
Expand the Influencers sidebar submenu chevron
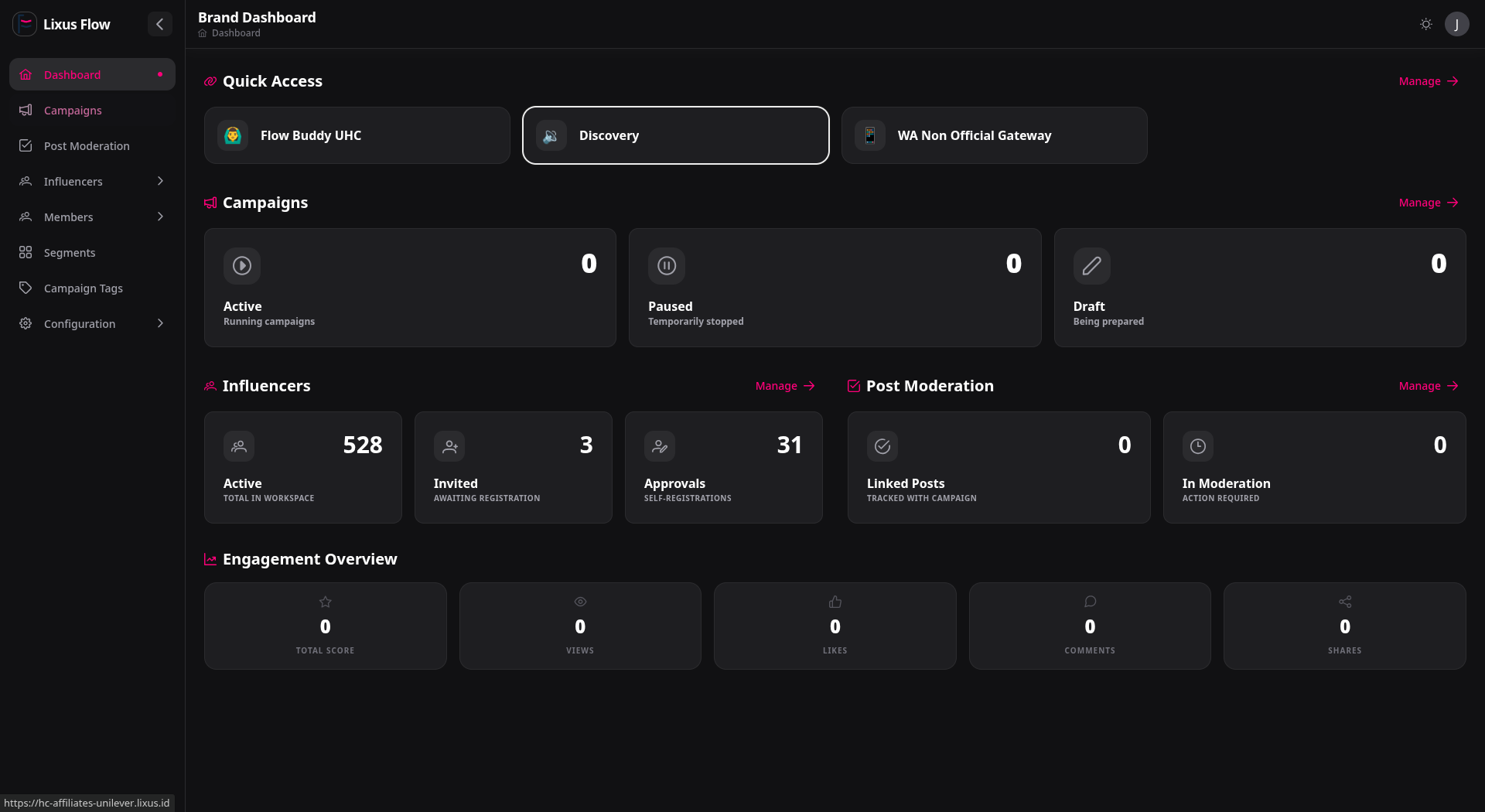160,181
